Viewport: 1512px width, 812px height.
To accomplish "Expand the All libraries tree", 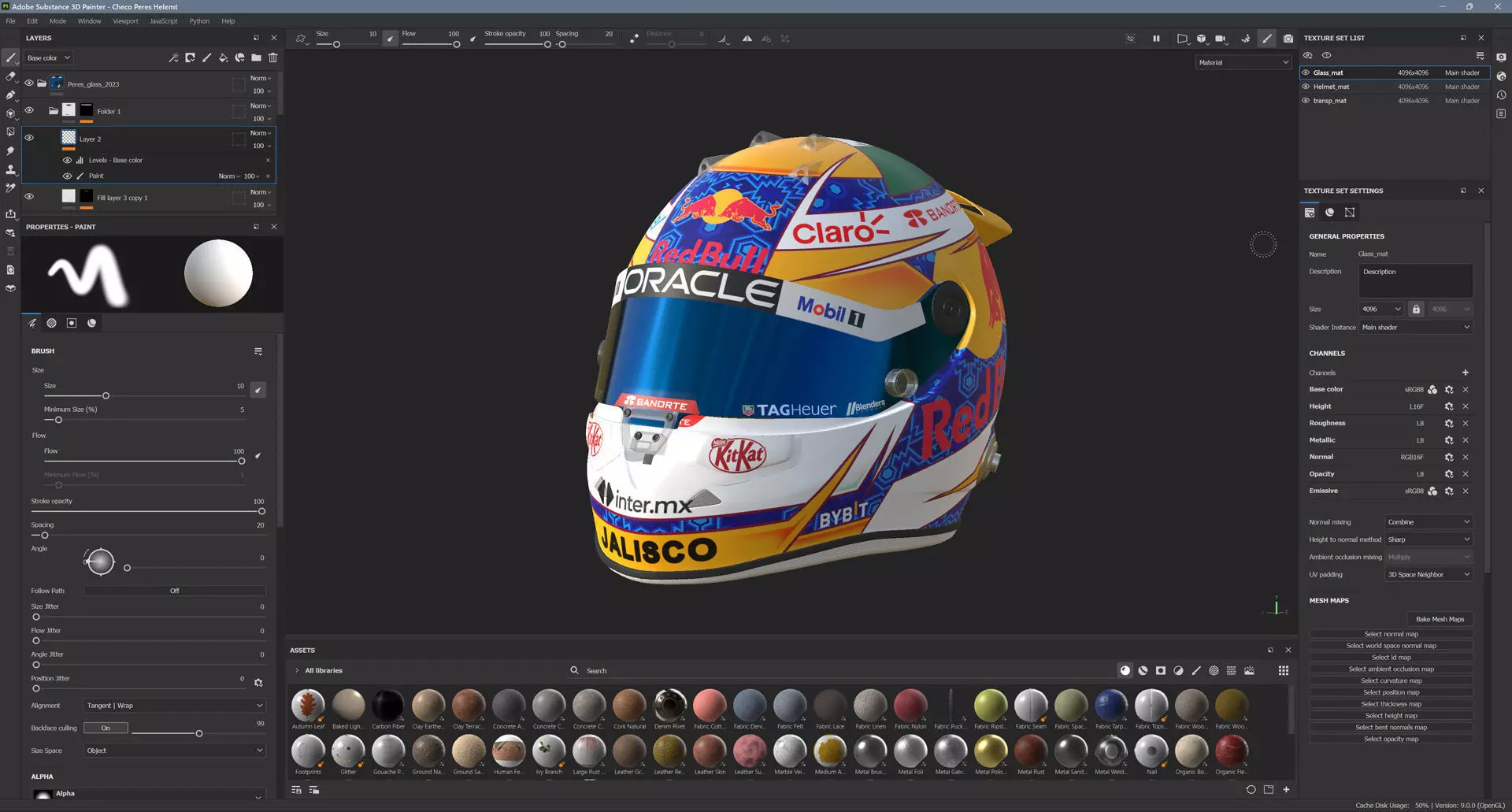I will [x=297, y=670].
